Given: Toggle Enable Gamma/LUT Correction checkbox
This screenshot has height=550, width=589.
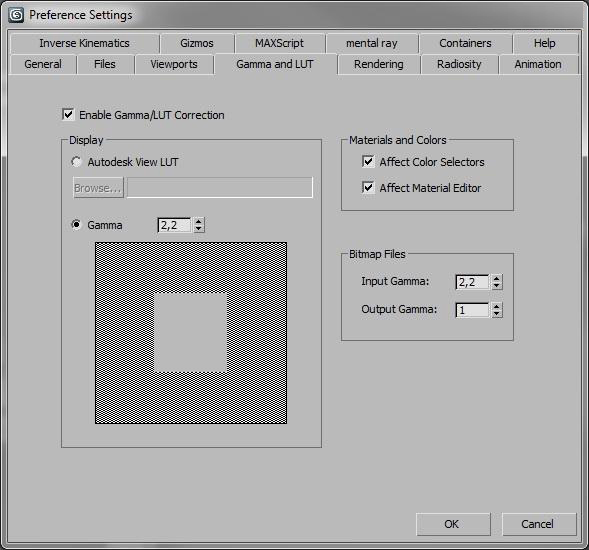Looking at the screenshot, I should (x=68, y=114).
